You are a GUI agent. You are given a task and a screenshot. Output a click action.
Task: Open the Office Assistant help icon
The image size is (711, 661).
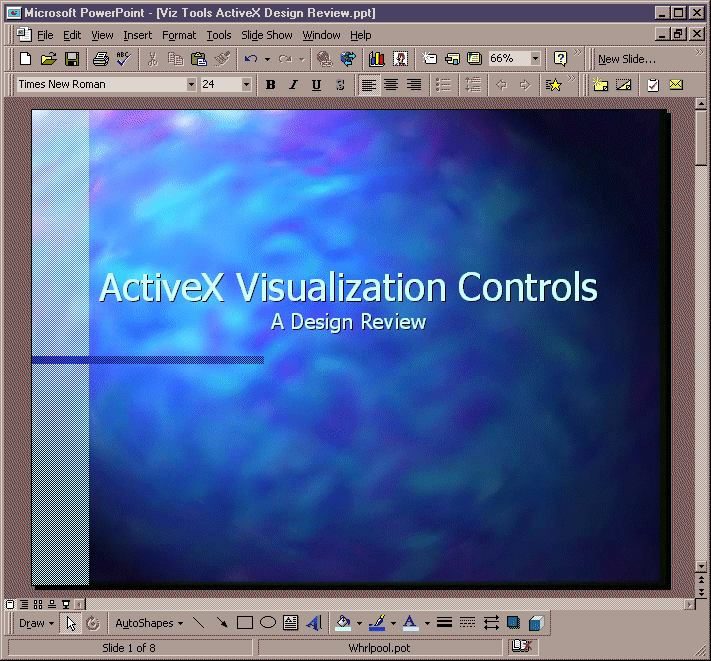[560, 58]
